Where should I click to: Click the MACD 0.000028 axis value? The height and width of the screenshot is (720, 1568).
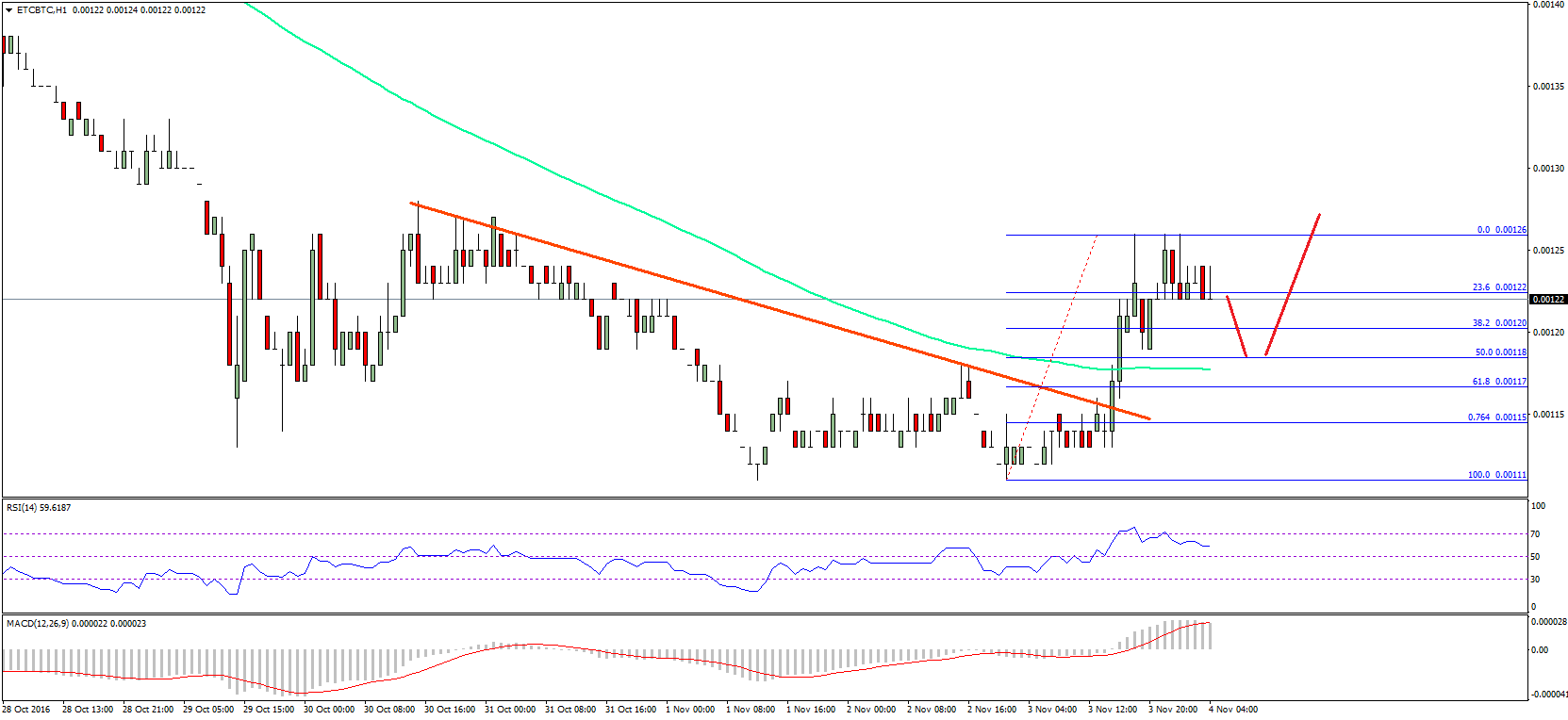[x=1548, y=621]
